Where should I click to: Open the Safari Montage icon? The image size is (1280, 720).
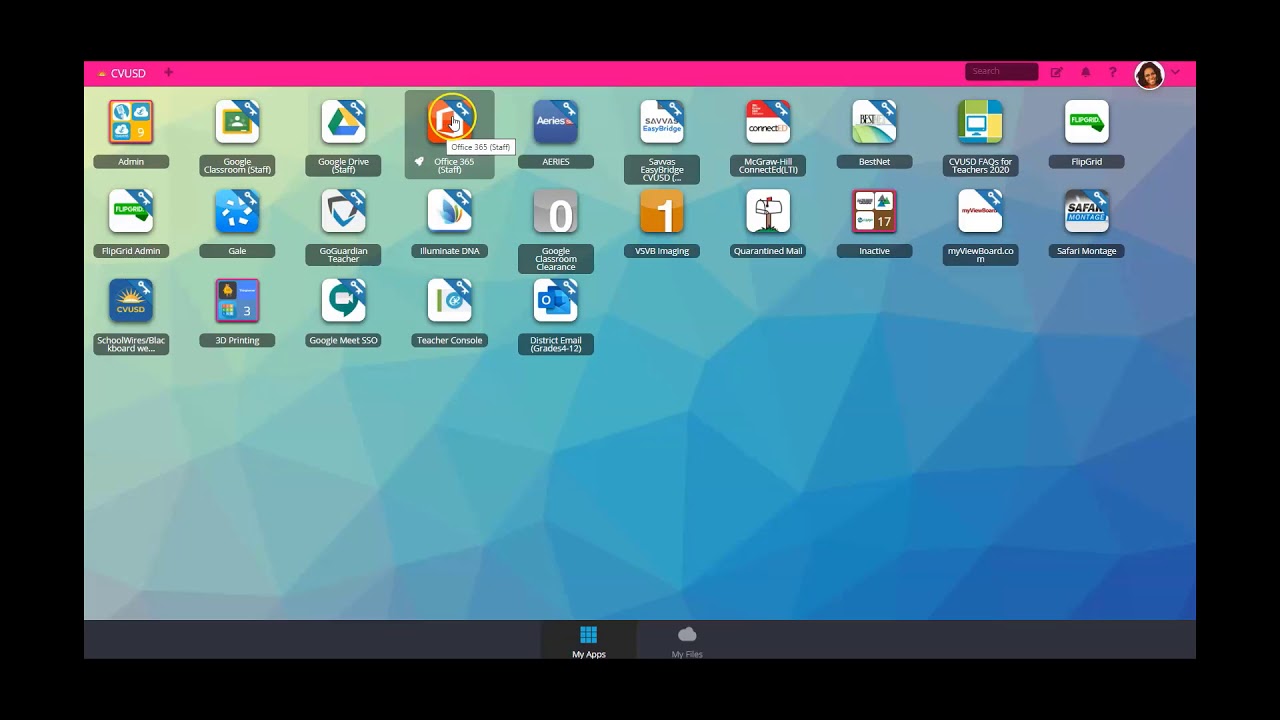(1087, 211)
